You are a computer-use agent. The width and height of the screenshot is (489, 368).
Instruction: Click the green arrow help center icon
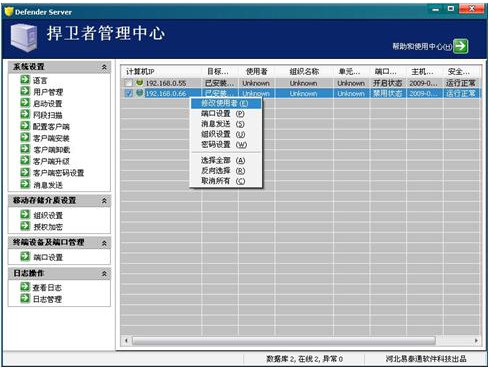pyautogui.click(x=461, y=46)
